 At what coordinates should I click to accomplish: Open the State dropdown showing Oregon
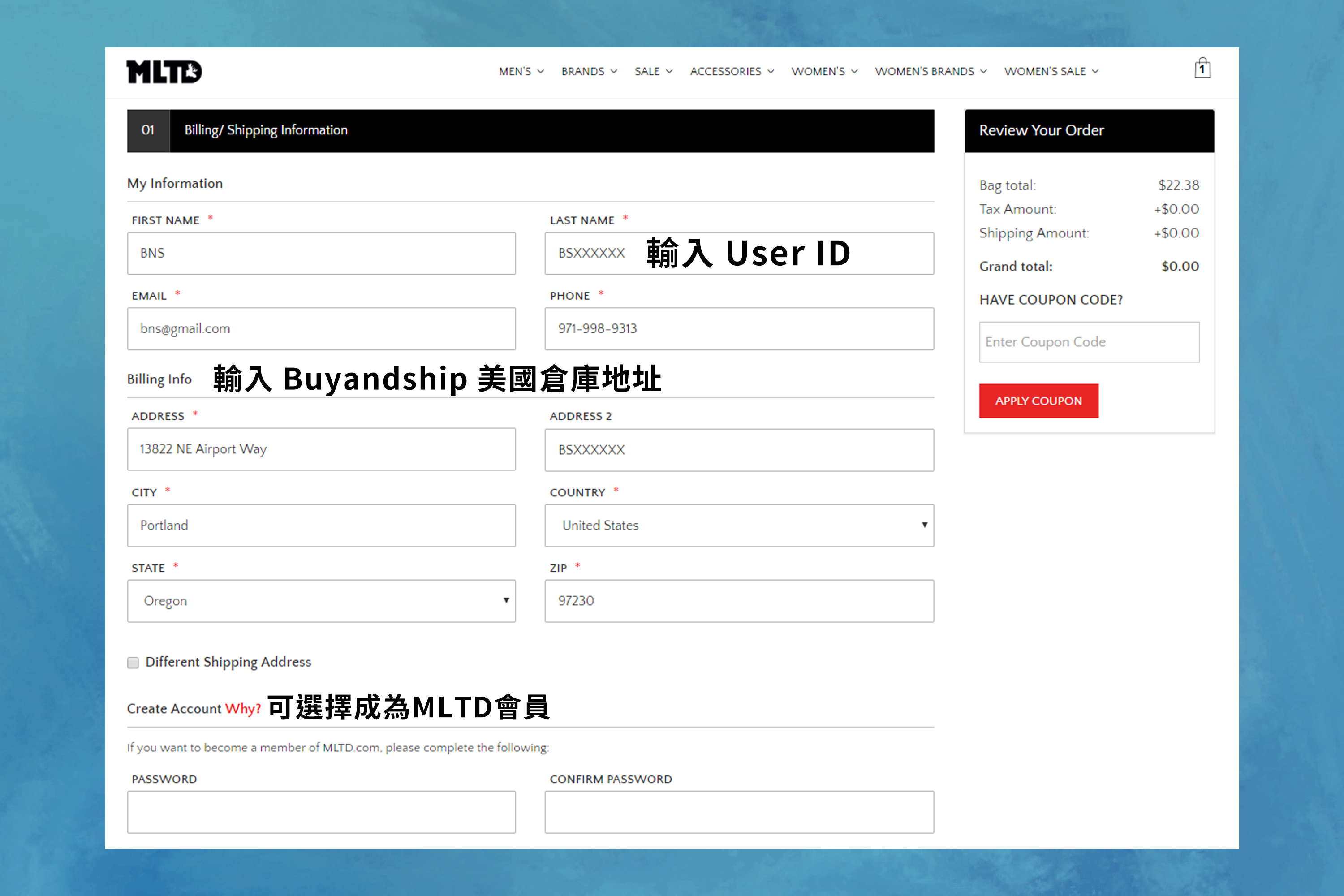[321, 601]
